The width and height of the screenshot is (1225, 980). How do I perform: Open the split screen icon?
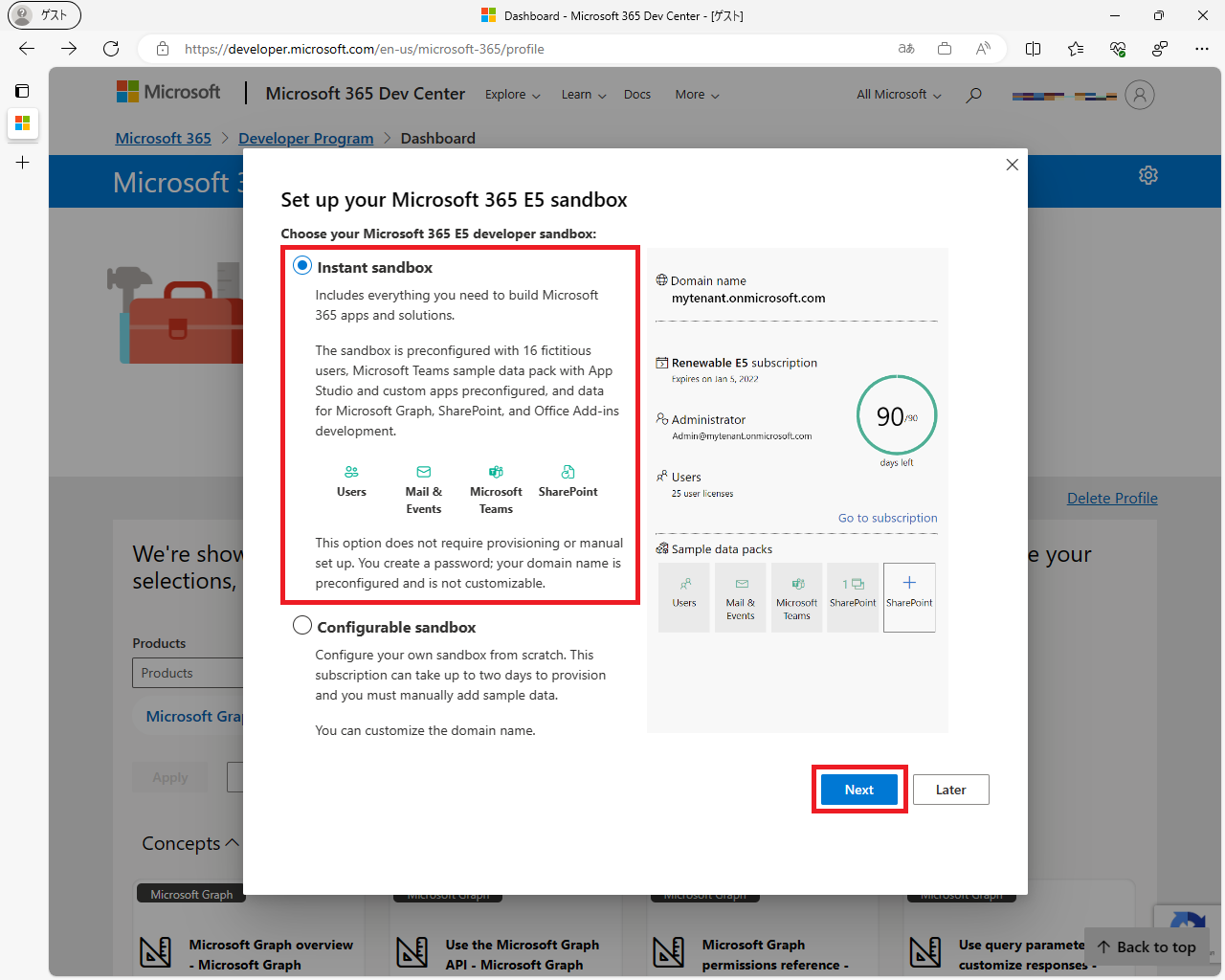pos(1034,49)
